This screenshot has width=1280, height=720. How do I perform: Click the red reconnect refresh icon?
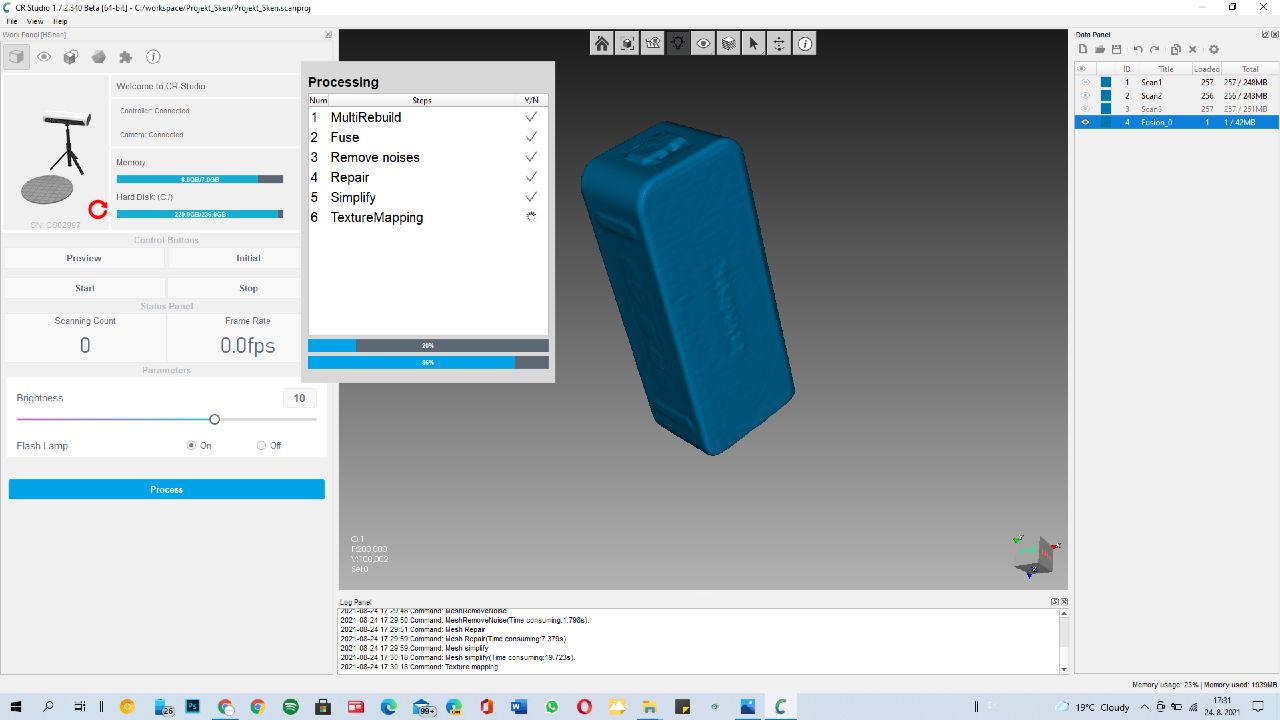coord(98,209)
